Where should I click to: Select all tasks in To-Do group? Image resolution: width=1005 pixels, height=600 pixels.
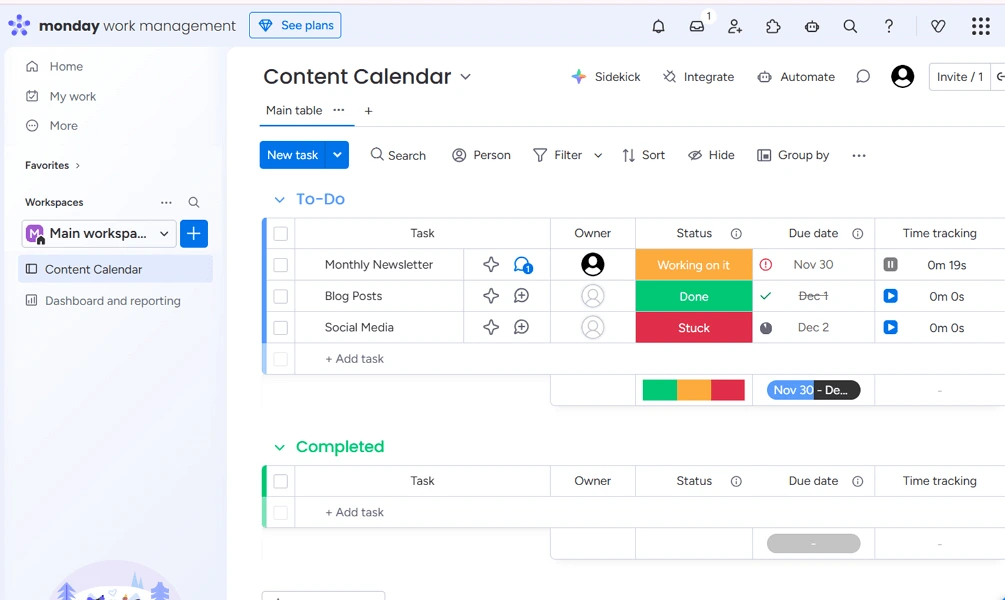coord(281,234)
